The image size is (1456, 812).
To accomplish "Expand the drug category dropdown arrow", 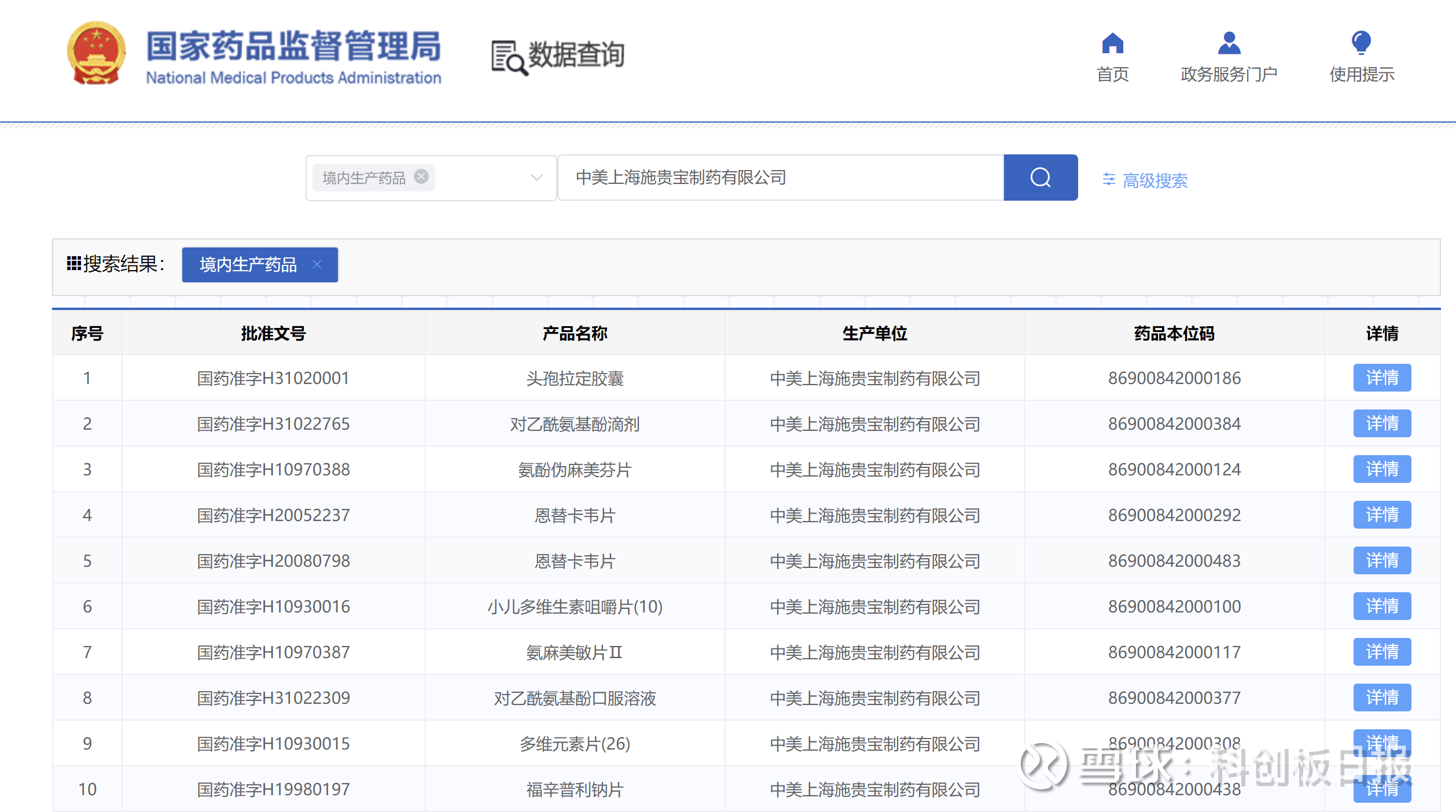I will click(x=536, y=178).
